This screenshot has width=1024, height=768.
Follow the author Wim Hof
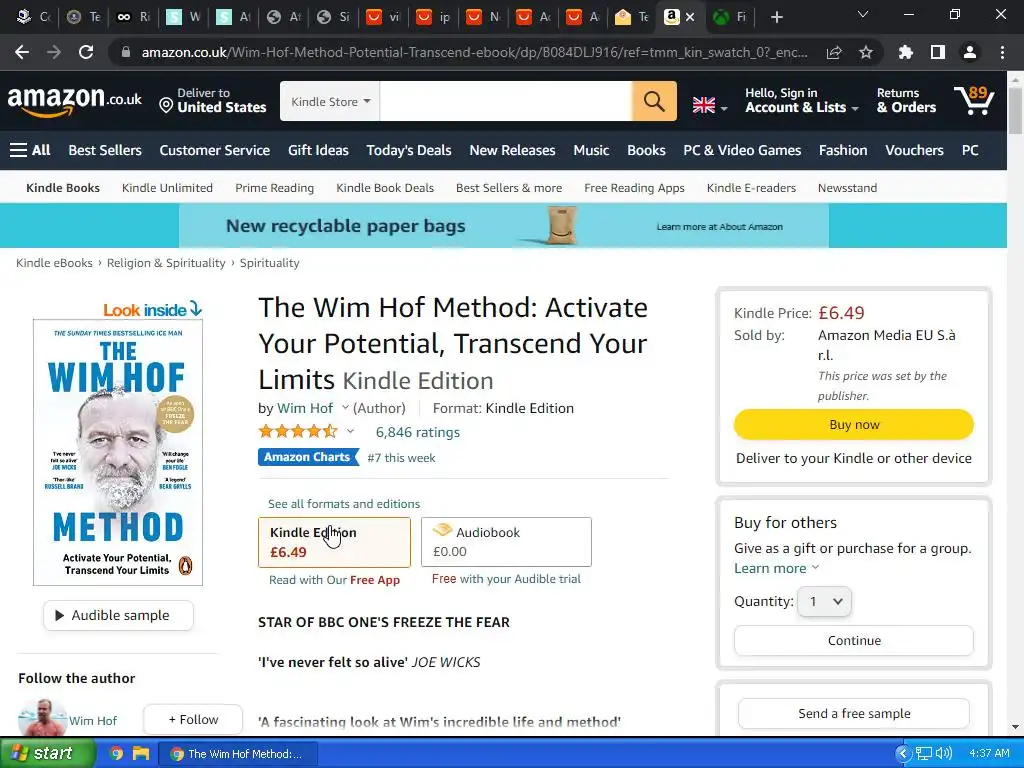pyautogui.click(x=193, y=720)
